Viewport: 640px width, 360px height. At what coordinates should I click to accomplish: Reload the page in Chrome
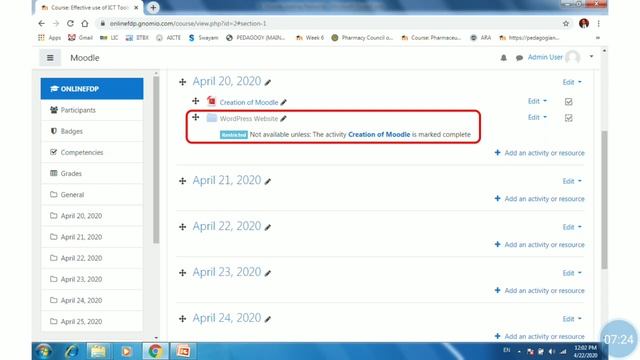(70, 24)
